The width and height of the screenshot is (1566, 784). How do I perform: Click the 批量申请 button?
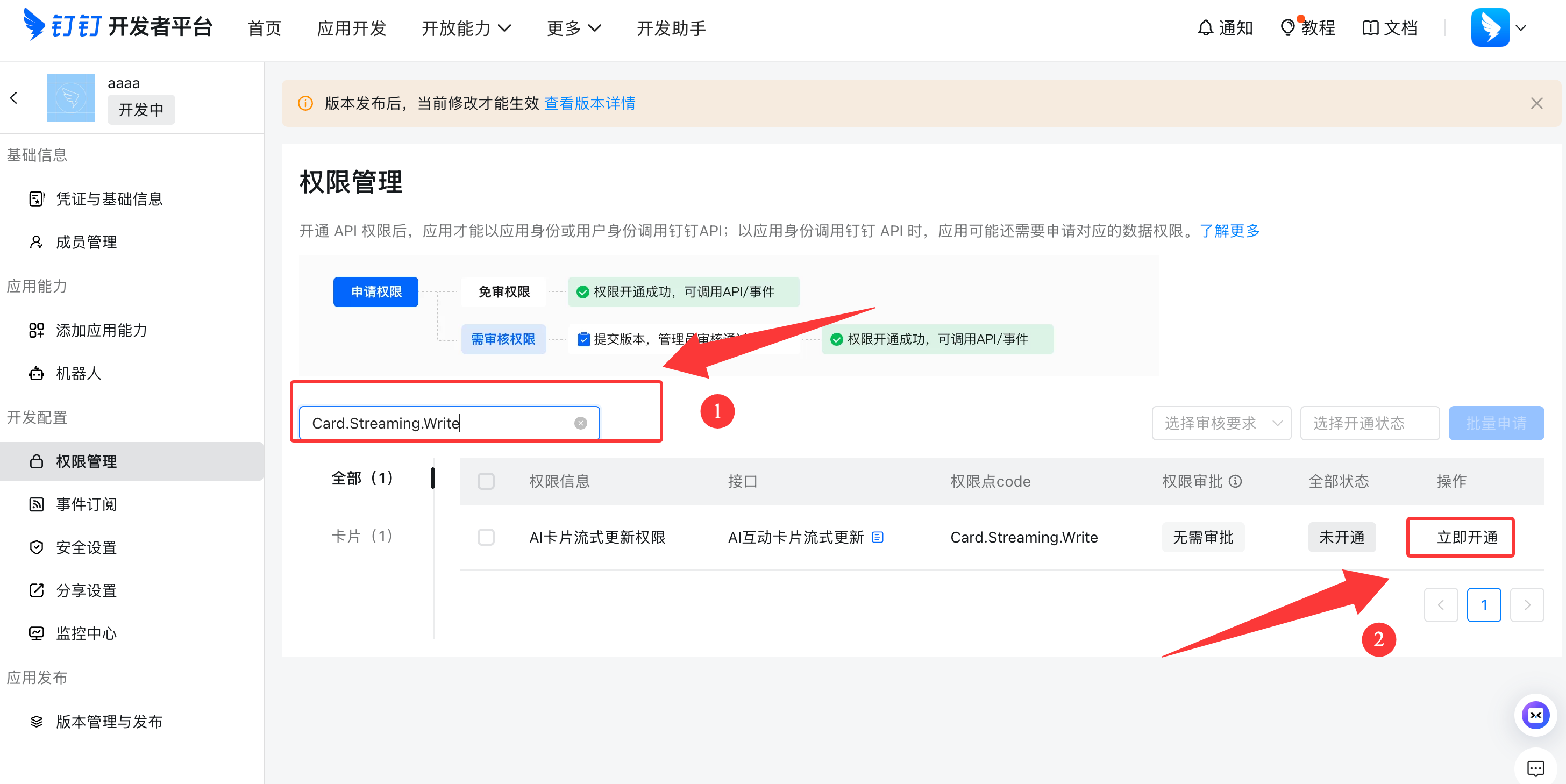(1496, 423)
